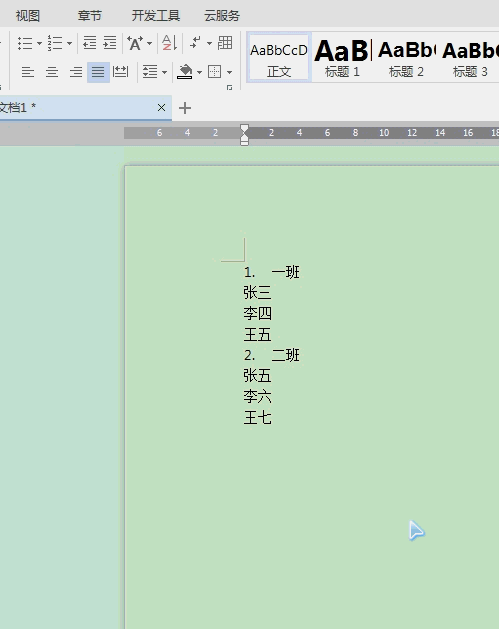Open the 视图 ribbon tab
The image size is (499, 629).
[28, 16]
